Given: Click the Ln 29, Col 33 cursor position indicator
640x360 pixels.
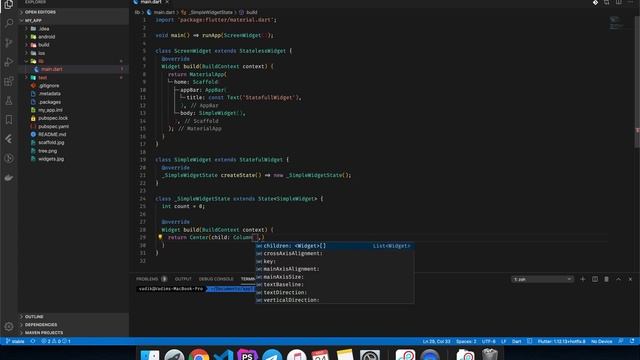Looking at the screenshot, I should click(436, 341).
